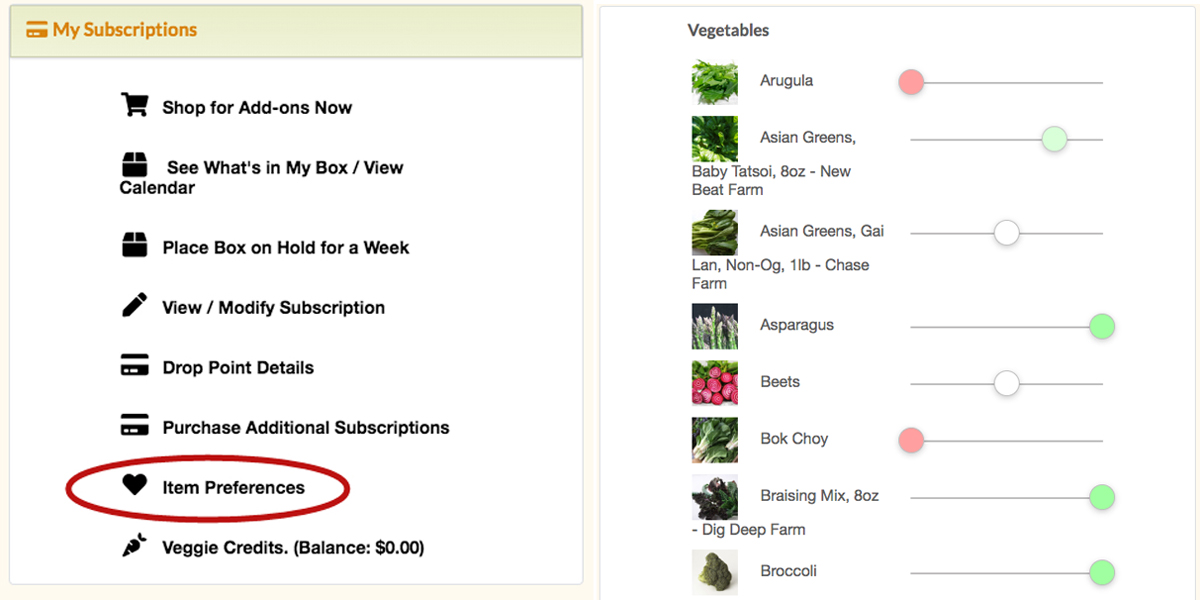Viewport: 1200px width, 600px height.
Task: Click the Broccoli preference slider handle
Action: (1102, 573)
